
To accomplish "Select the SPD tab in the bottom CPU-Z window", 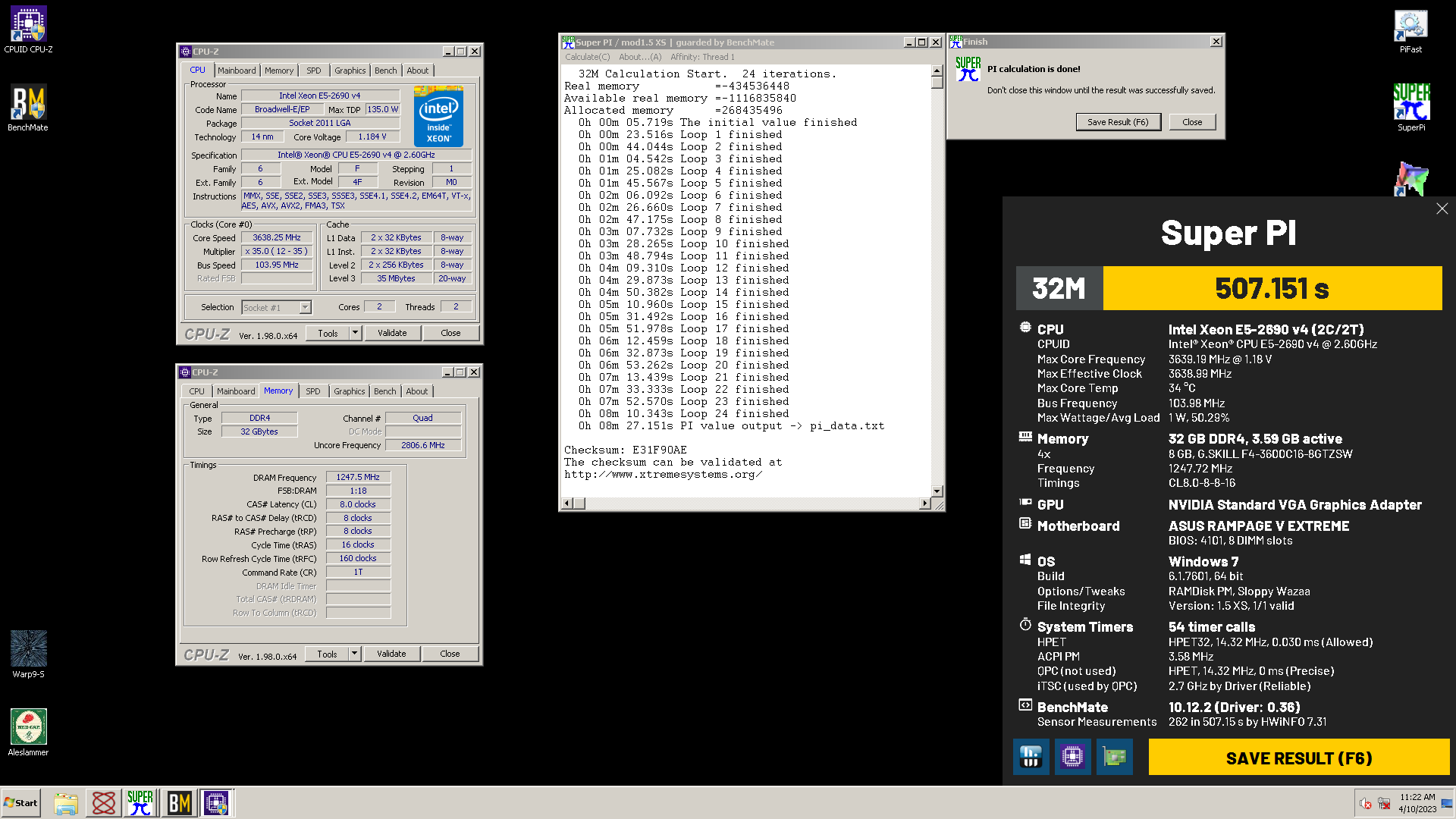I will pos(313,391).
